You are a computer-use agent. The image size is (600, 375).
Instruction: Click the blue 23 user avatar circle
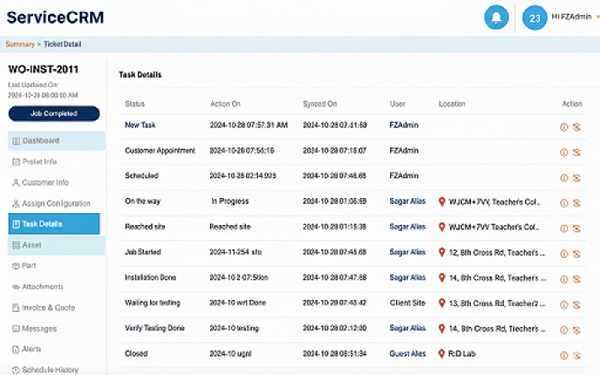click(535, 18)
